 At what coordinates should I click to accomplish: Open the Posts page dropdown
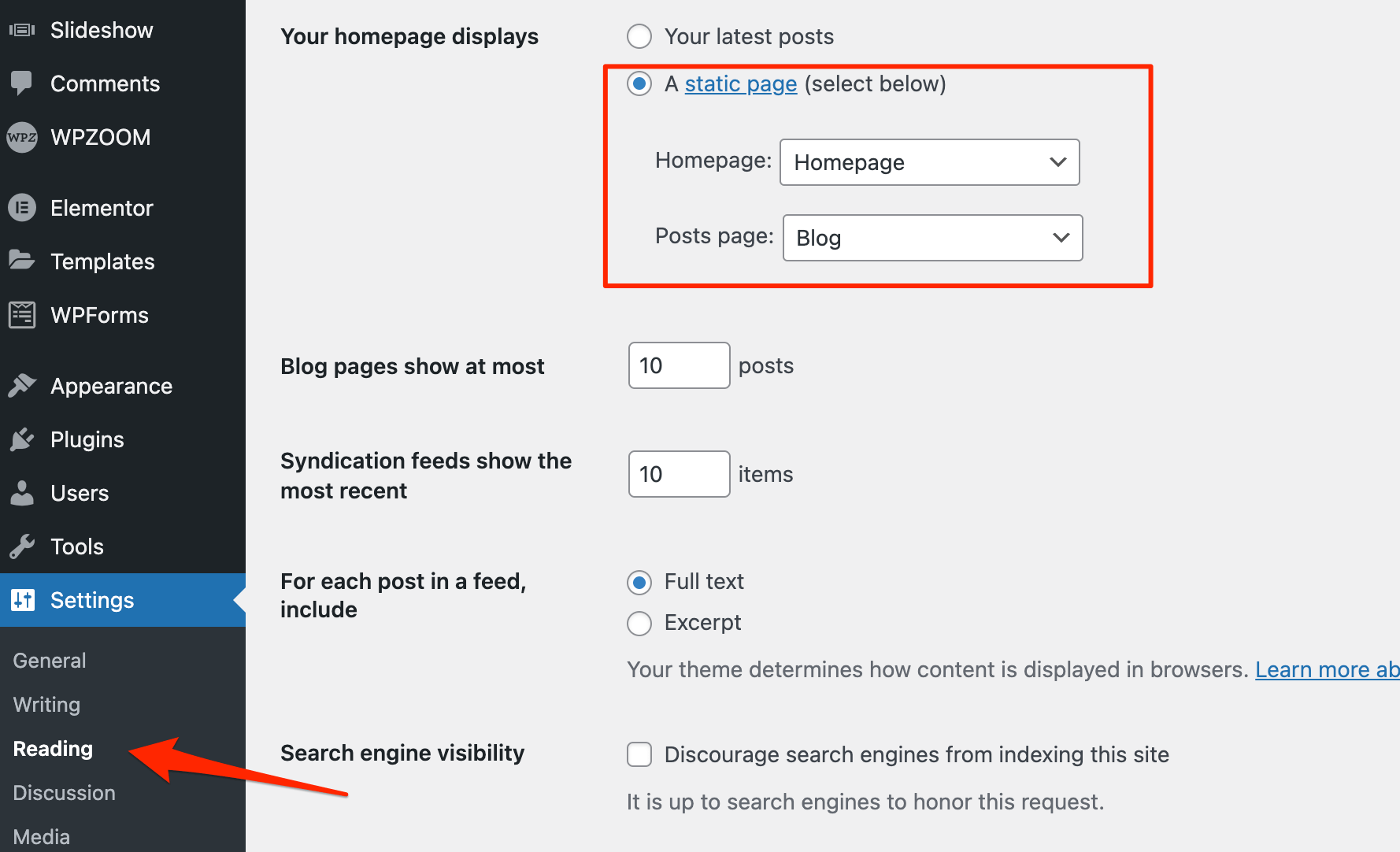click(932, 238)
